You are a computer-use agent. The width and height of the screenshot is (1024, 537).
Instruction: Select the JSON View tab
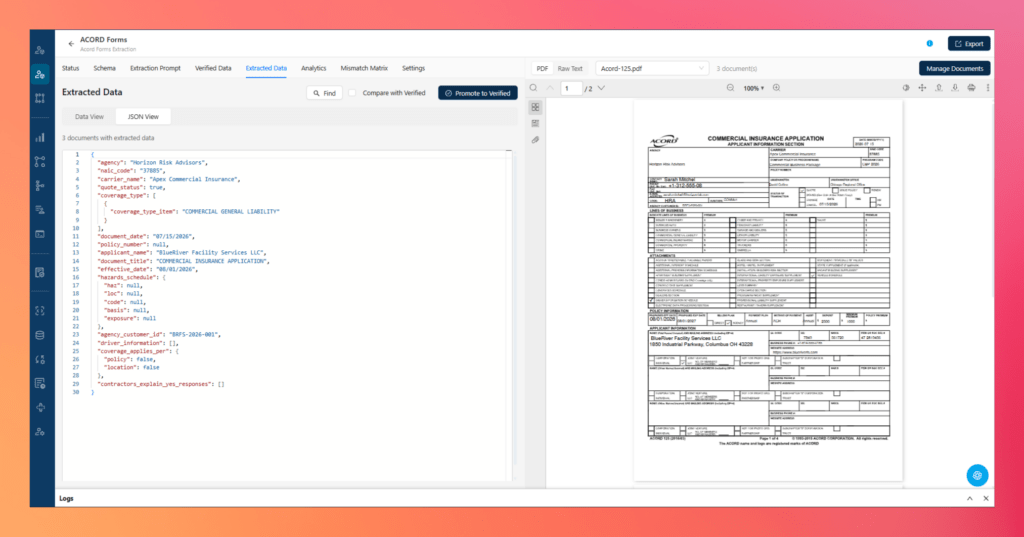143,117
